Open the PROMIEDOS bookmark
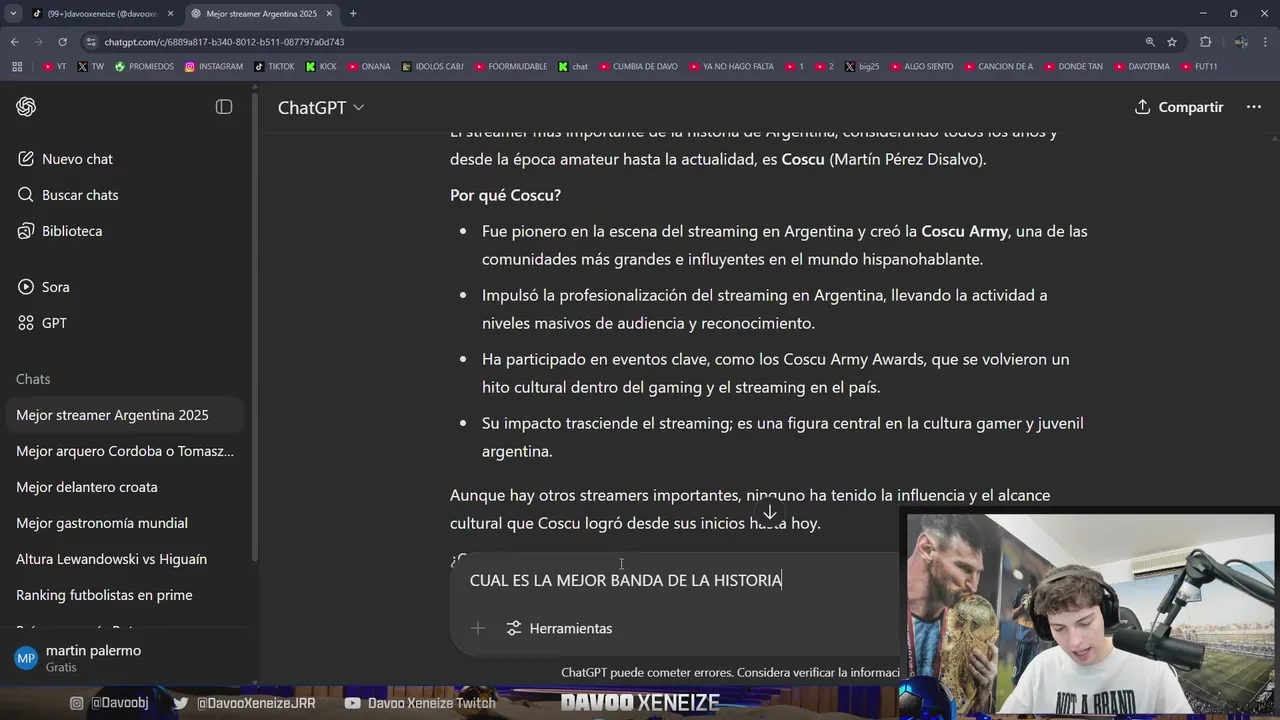 pos(144,67)
